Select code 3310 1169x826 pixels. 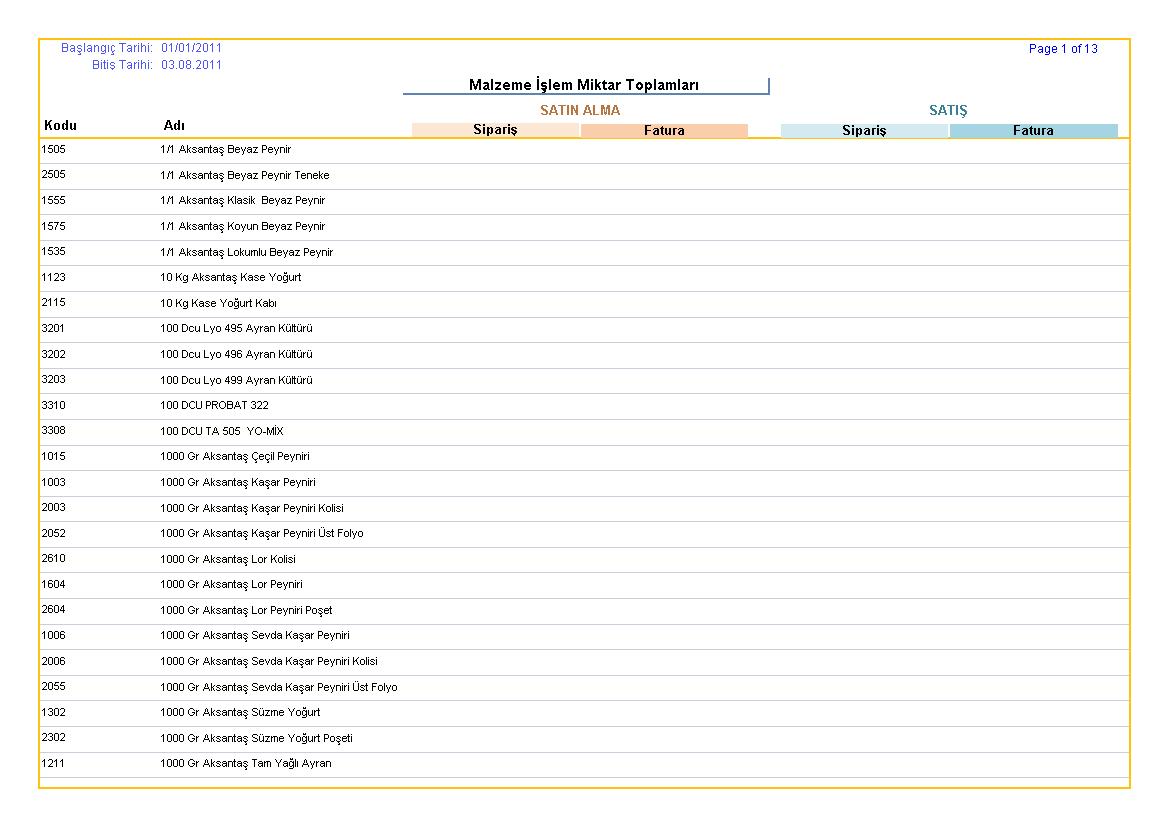[x=54, y=405]
